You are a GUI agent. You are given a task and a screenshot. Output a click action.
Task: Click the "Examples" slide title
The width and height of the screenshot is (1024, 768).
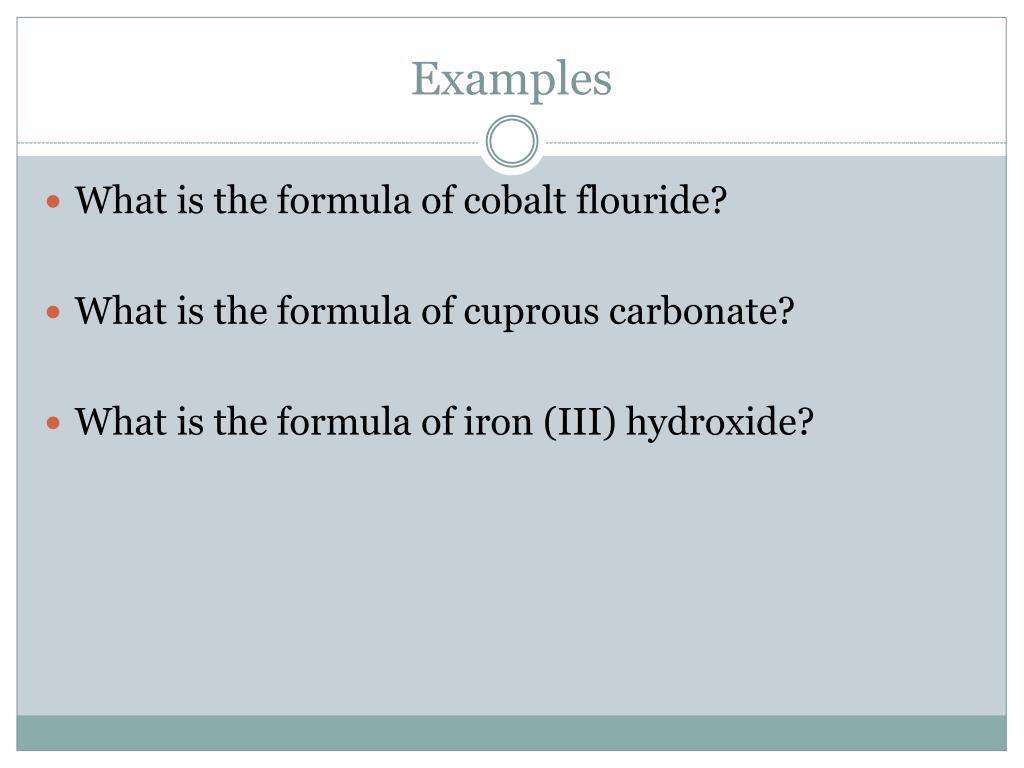point(511,80)
